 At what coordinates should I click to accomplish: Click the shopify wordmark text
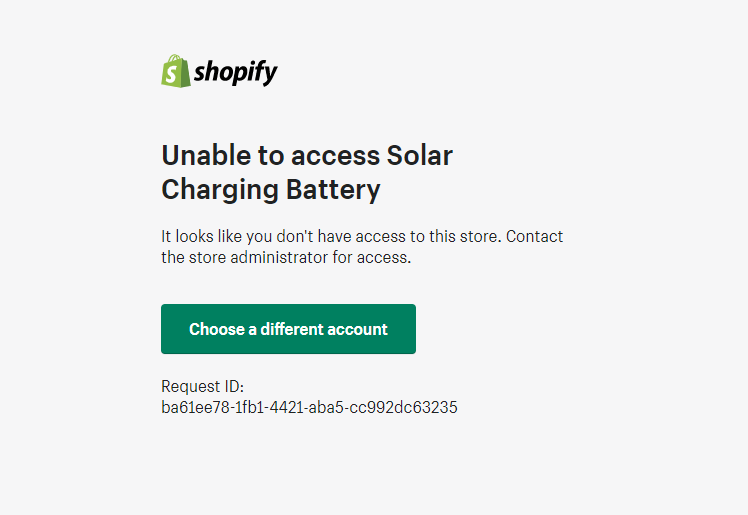(236, 72)
